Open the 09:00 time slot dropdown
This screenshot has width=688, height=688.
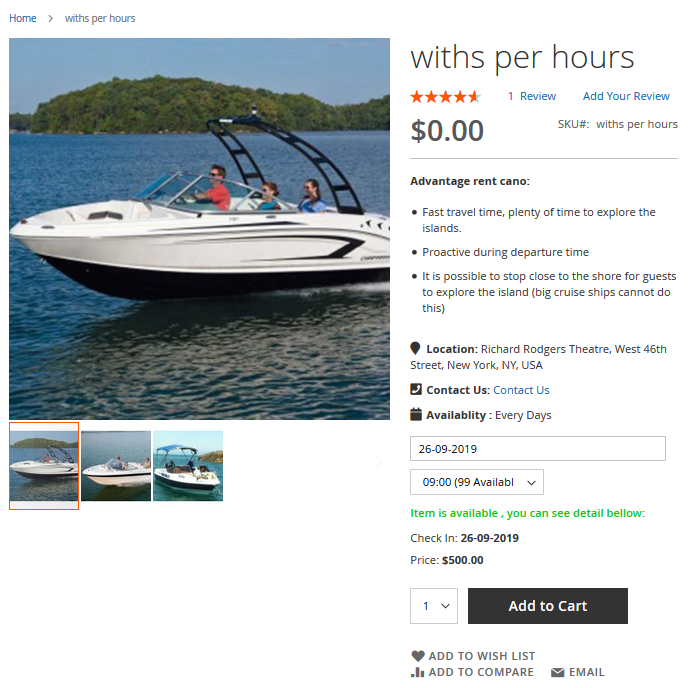pyautogui.click(x=477, y=482)
